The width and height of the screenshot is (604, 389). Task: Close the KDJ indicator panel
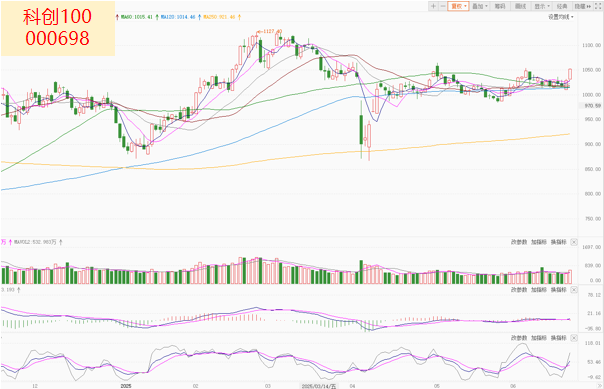pos(574,338)
